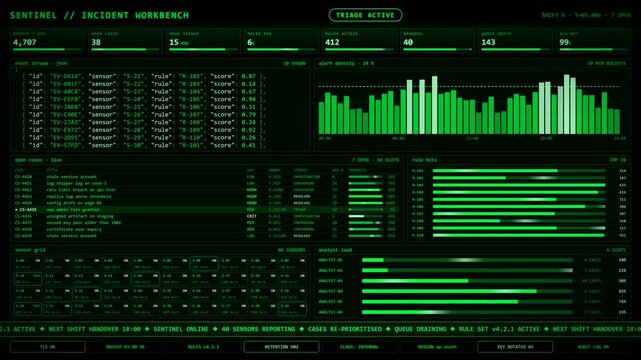The width and height of the screenshot is (641, 360).
Task: Click the TRIAGE ACTIVE status pill
Action: (x=365, y=15)
